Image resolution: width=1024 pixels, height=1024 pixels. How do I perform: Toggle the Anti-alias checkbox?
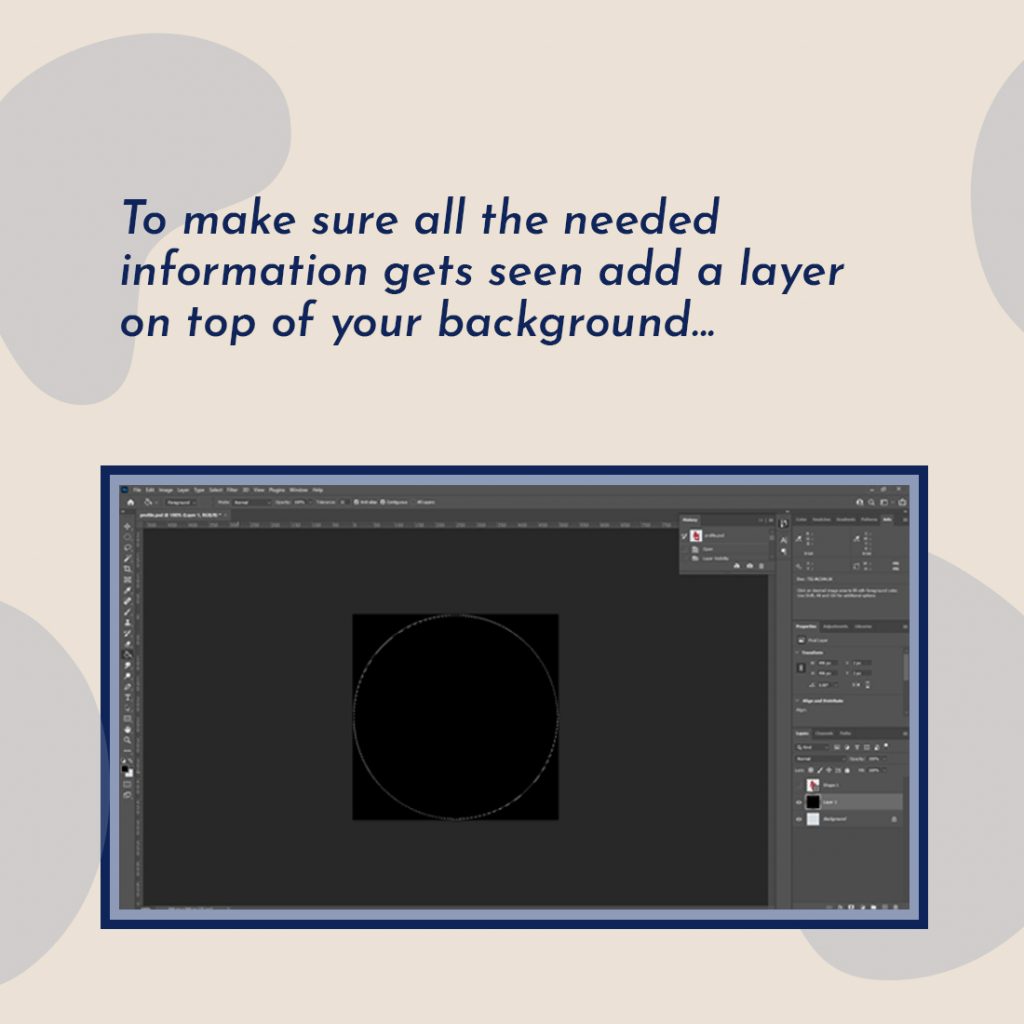click(x=356, y=502)
